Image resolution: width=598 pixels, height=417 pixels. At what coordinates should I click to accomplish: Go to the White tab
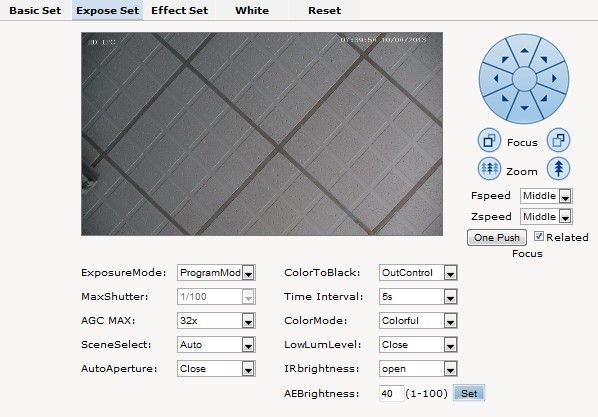(252, 10)
